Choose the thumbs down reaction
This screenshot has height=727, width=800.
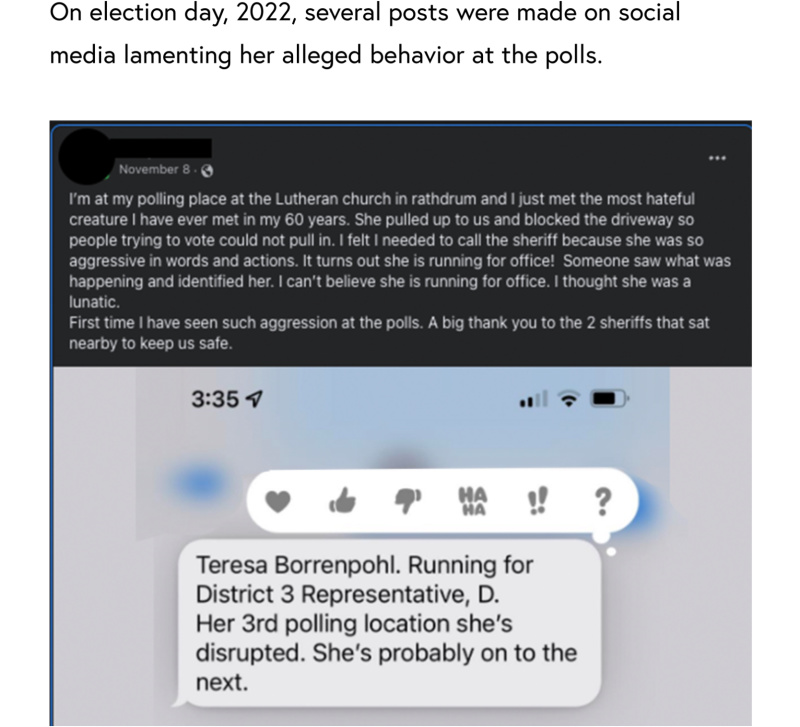[x=408, y=501]
